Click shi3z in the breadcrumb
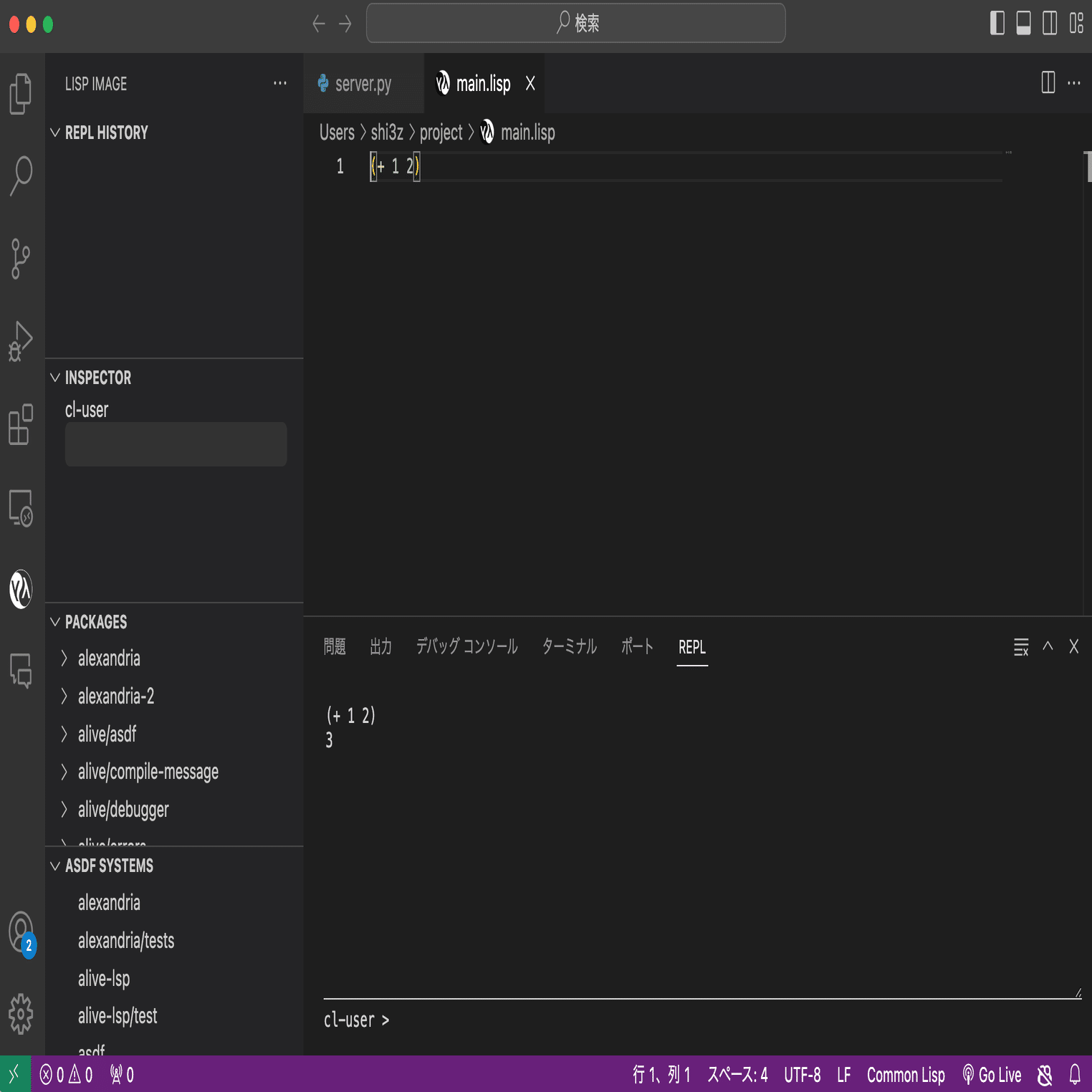Viewport: 1092px width, 1092px height. 387,133
